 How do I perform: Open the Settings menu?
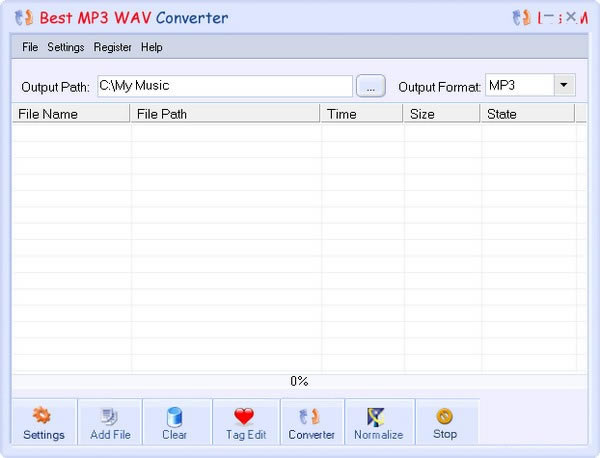click(x=66, y=47)
